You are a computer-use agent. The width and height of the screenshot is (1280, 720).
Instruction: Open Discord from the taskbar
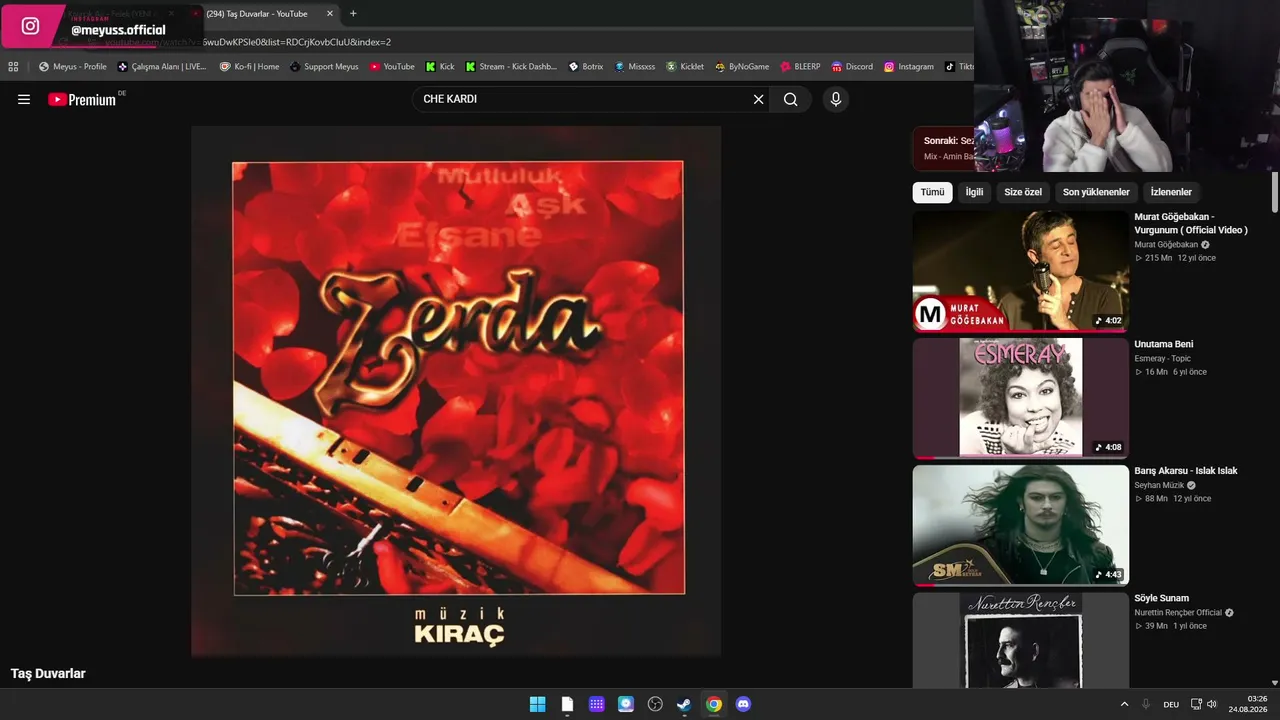pos(743,704)
